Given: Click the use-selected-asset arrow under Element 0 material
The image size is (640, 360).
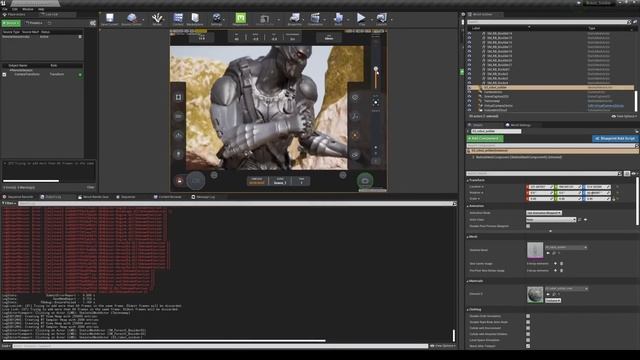Looking at the screenshot, I should coord(548,294).
